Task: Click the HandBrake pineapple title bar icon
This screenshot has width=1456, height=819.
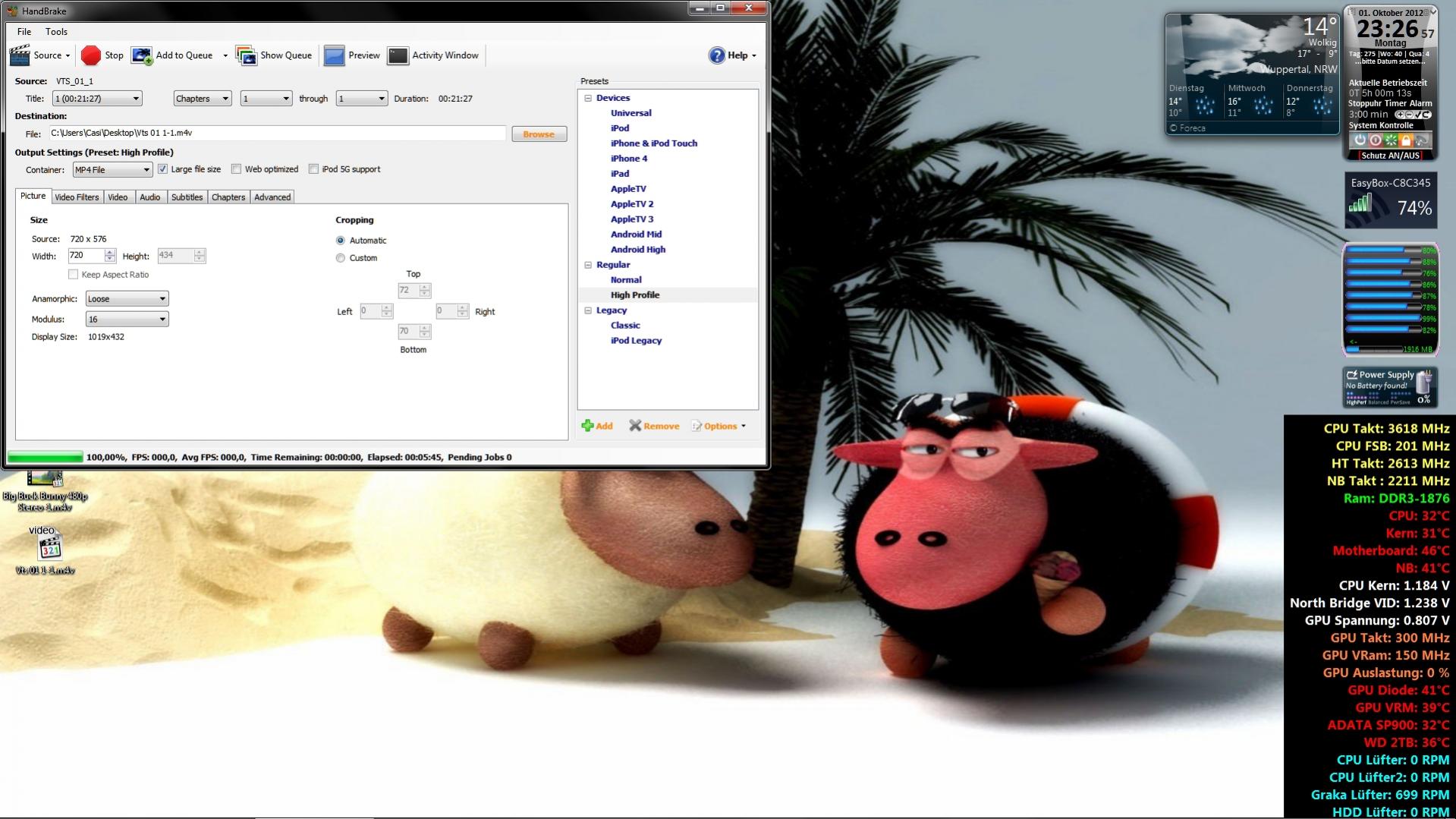Action: point(11,11)
